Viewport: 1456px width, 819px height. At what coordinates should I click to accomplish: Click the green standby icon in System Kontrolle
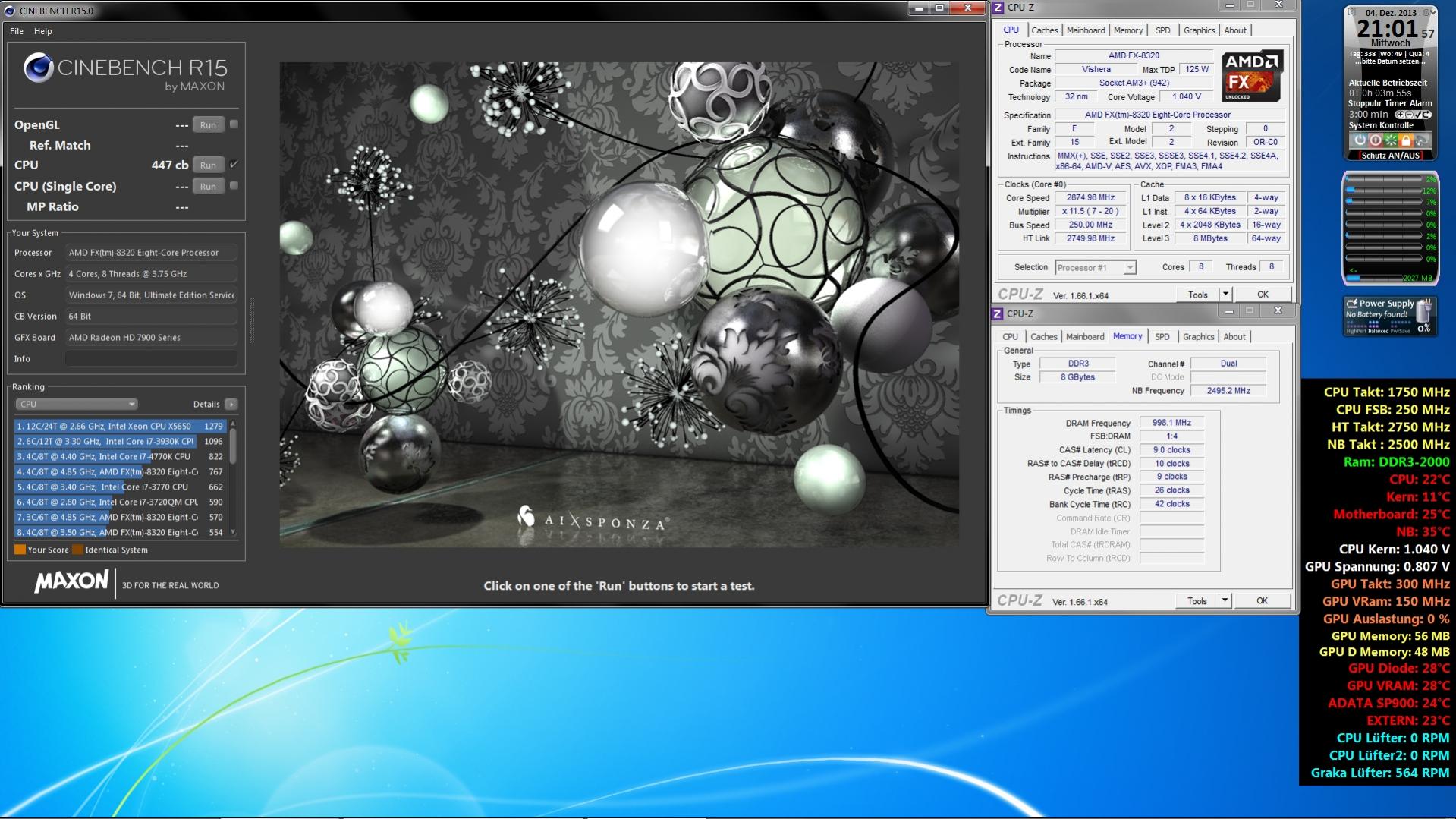pyautogui.click(x=1391, y=140)
